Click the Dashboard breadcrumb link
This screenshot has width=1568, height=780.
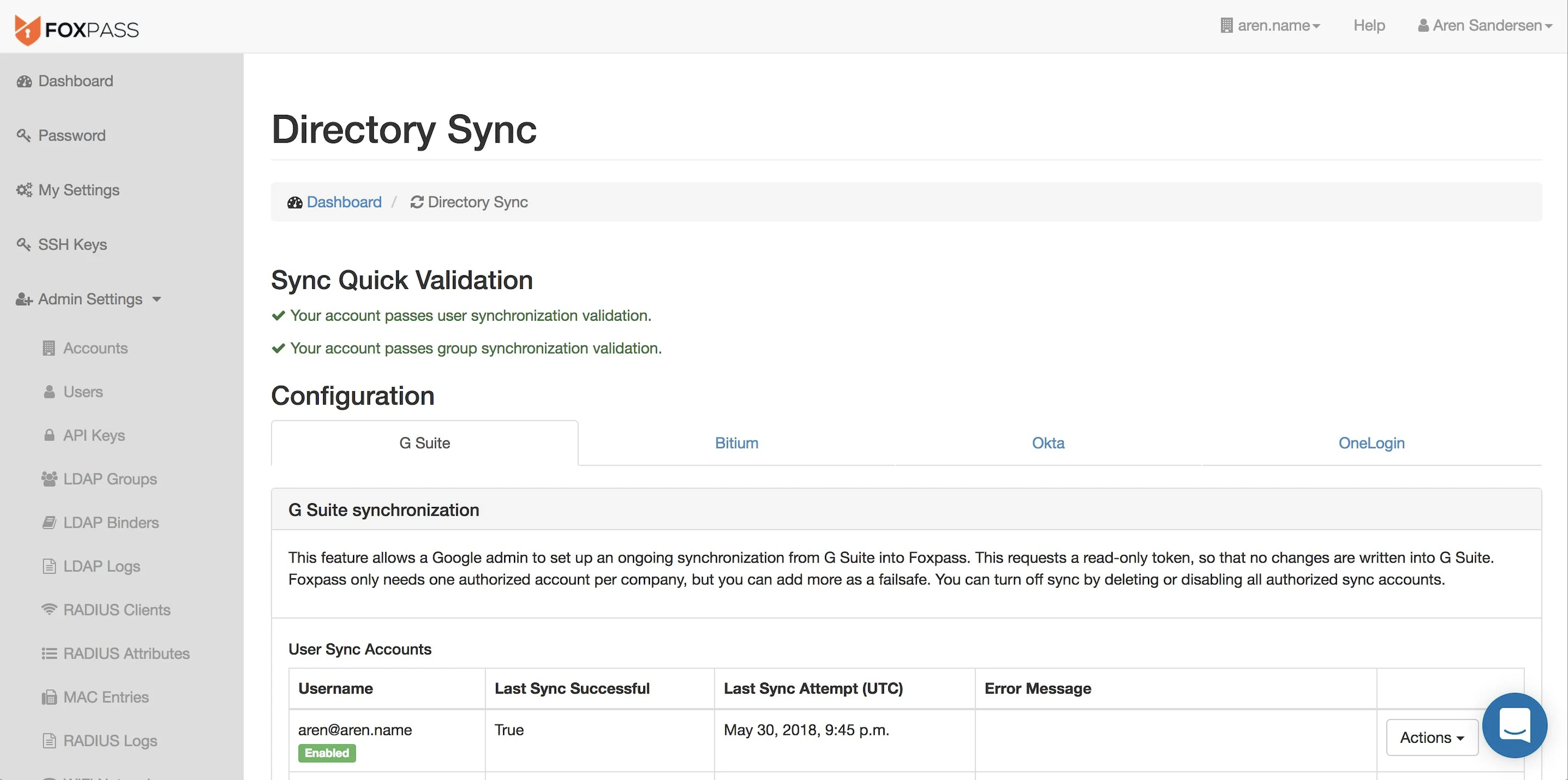[x=343, y=202]
